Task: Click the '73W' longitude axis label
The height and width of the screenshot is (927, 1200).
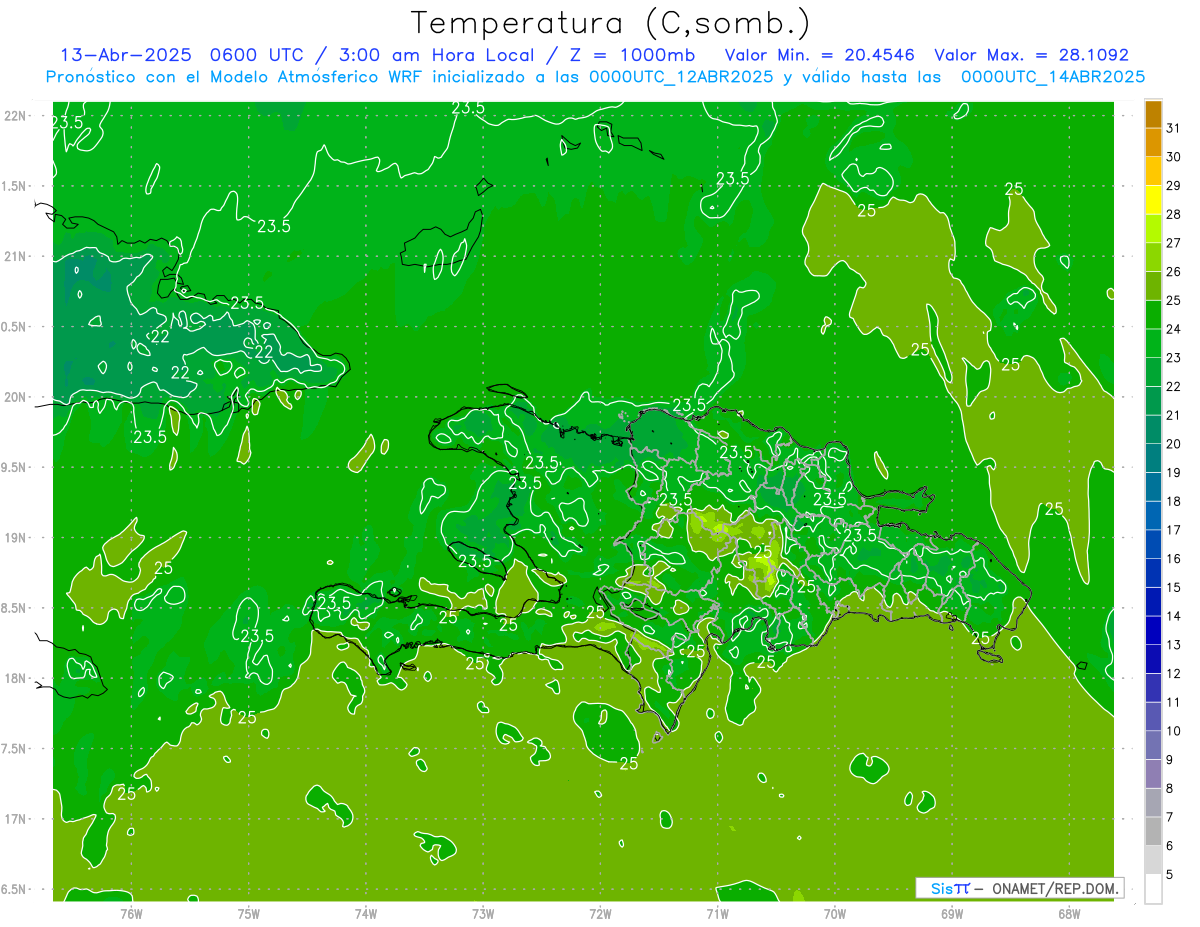Action: point(483,913)
